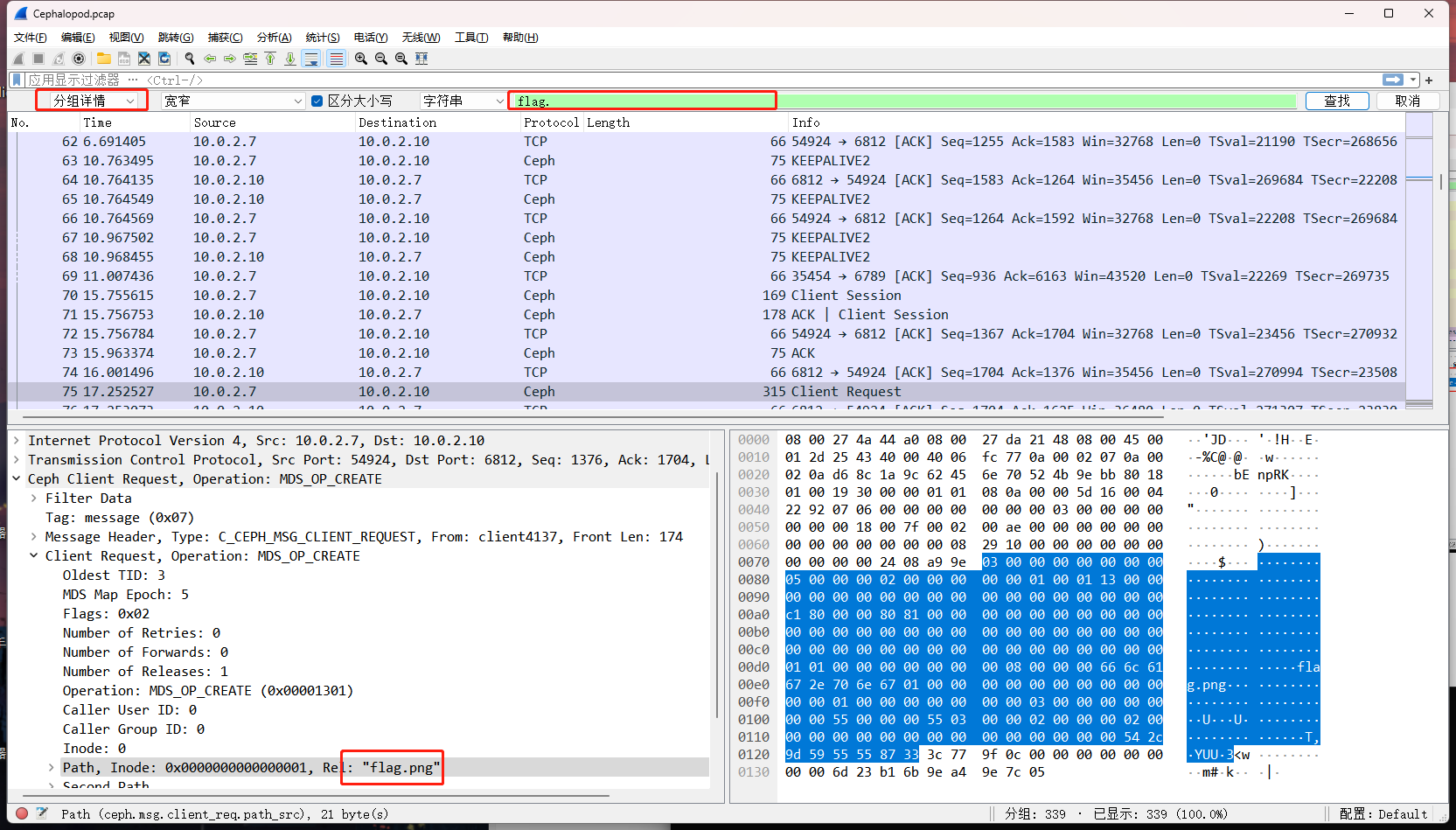Jump to first packet icon
Viewport: 1456px width, 830px height.
tap(270, 59)
